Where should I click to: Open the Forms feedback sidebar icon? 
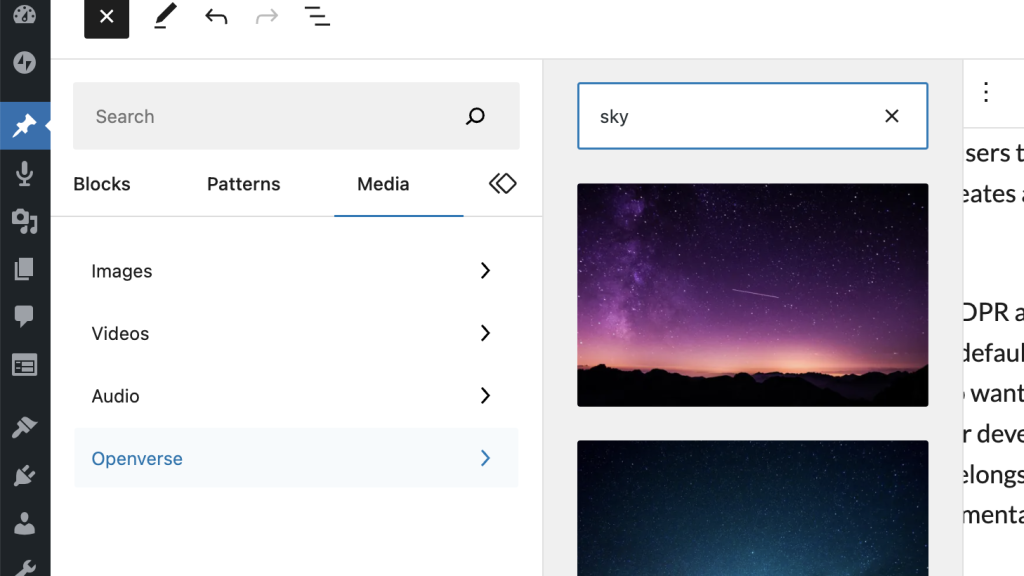click(x=24, y=365)
